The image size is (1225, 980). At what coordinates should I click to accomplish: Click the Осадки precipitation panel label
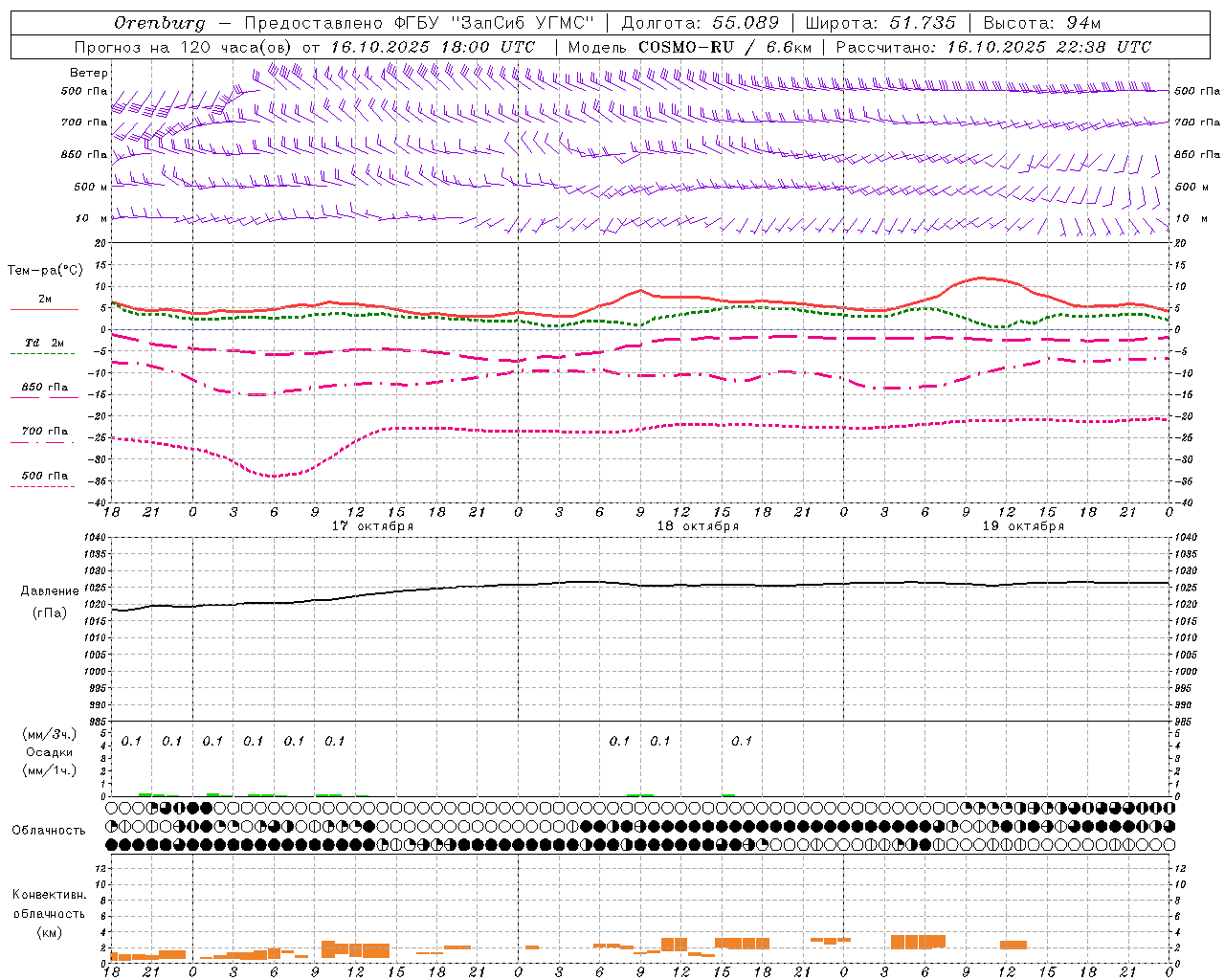(x=49, y=752)
